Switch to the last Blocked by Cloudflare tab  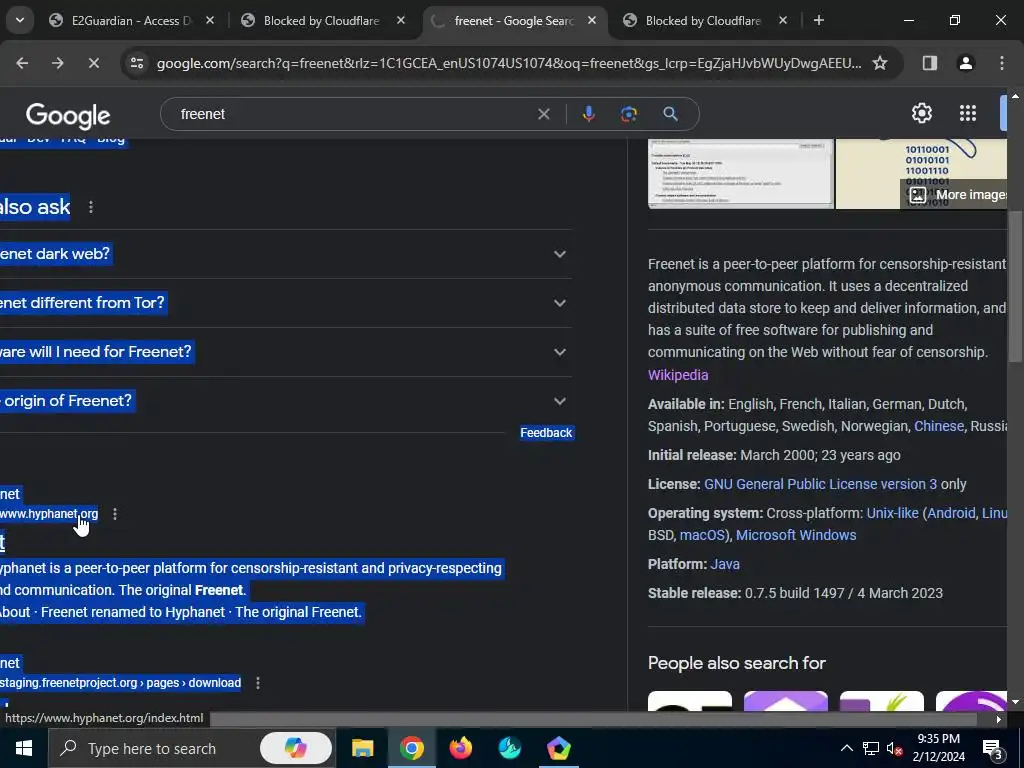click(x=705, y=20)
